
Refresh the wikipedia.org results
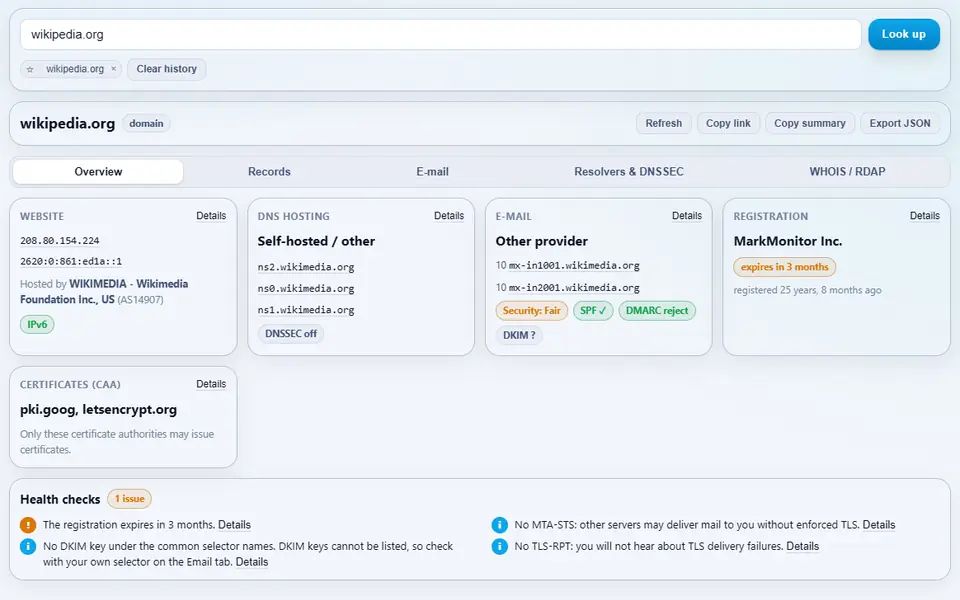click(x=664, y=123)
